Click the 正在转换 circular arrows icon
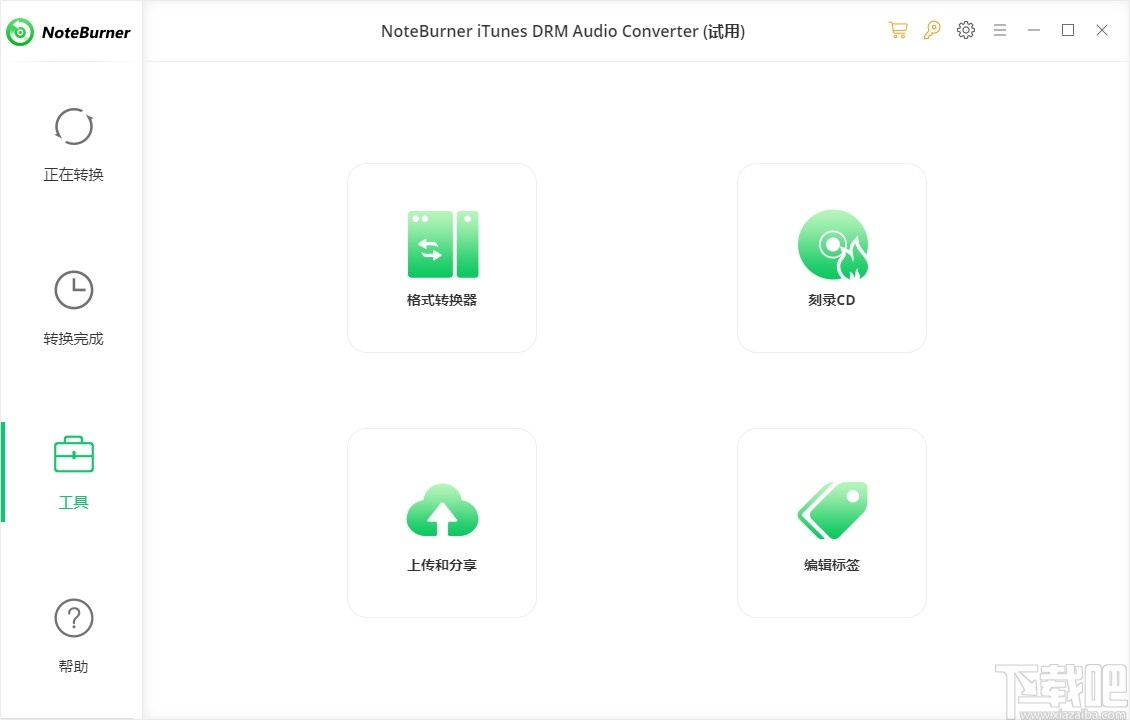This screenshot has height=720, width=1130. click(x=73, y=126)
